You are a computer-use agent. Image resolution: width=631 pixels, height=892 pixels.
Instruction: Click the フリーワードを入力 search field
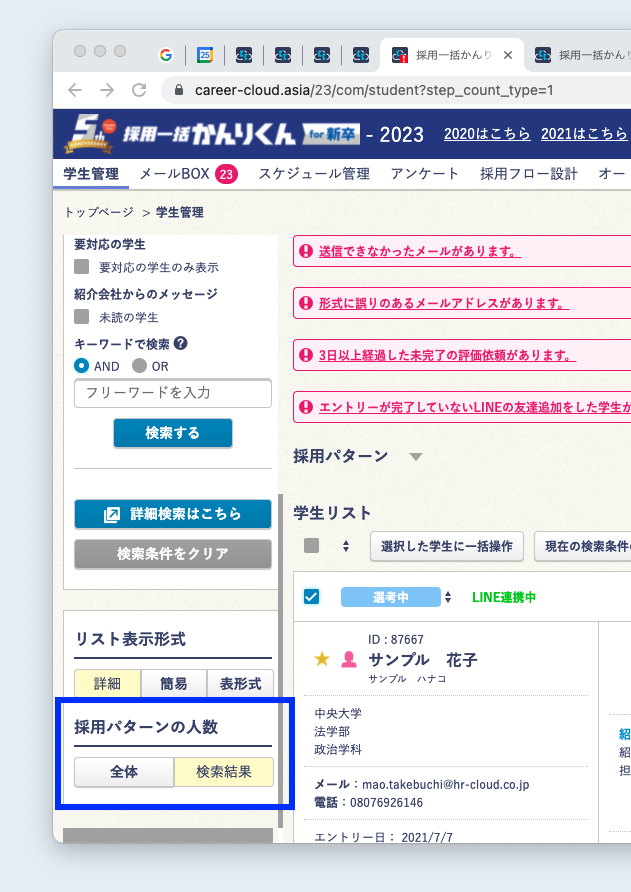173,393
